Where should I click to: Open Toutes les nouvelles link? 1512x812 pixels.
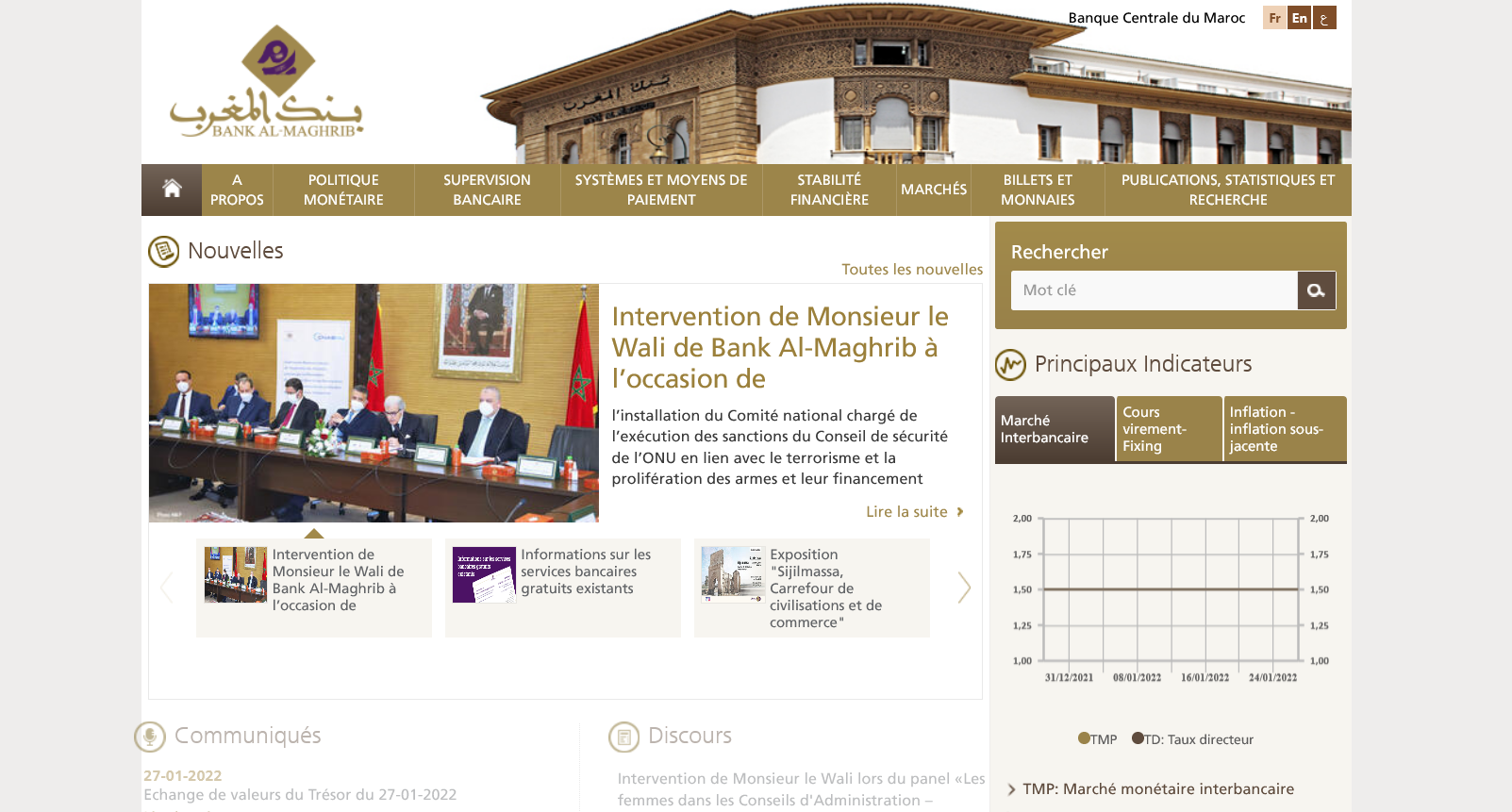(x=911, y=270)
